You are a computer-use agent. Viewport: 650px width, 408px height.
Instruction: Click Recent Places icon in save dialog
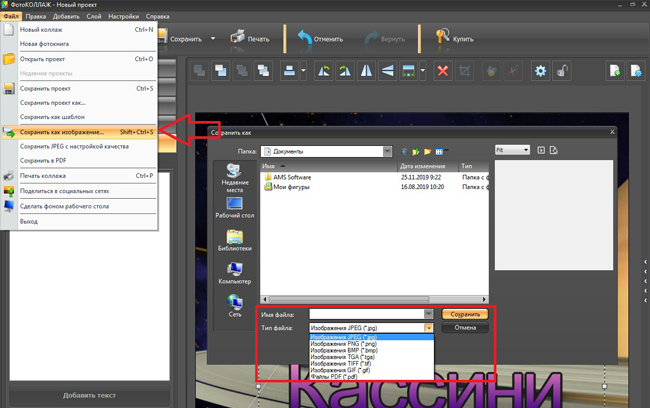point(235,178)
